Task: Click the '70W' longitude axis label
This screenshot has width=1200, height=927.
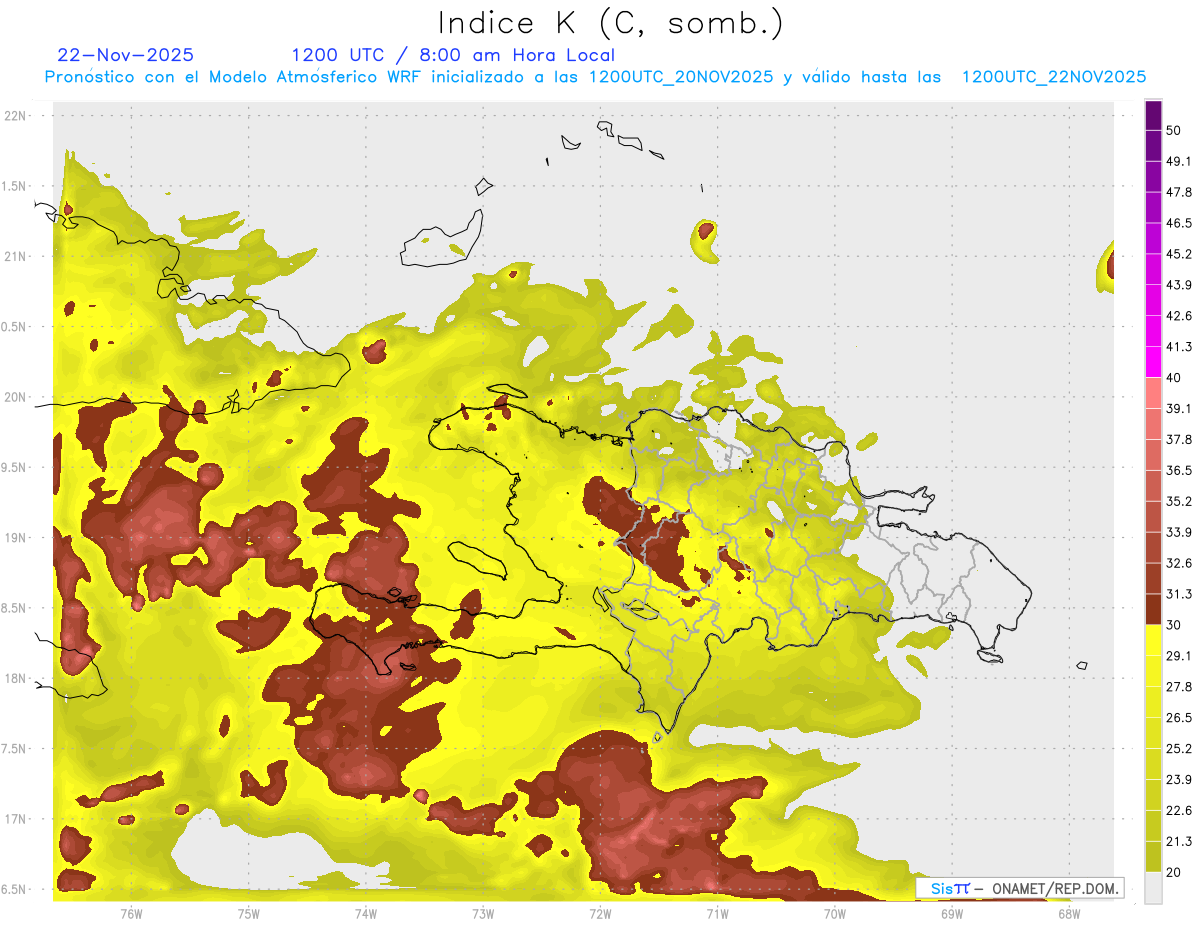Action: point(834,914)
